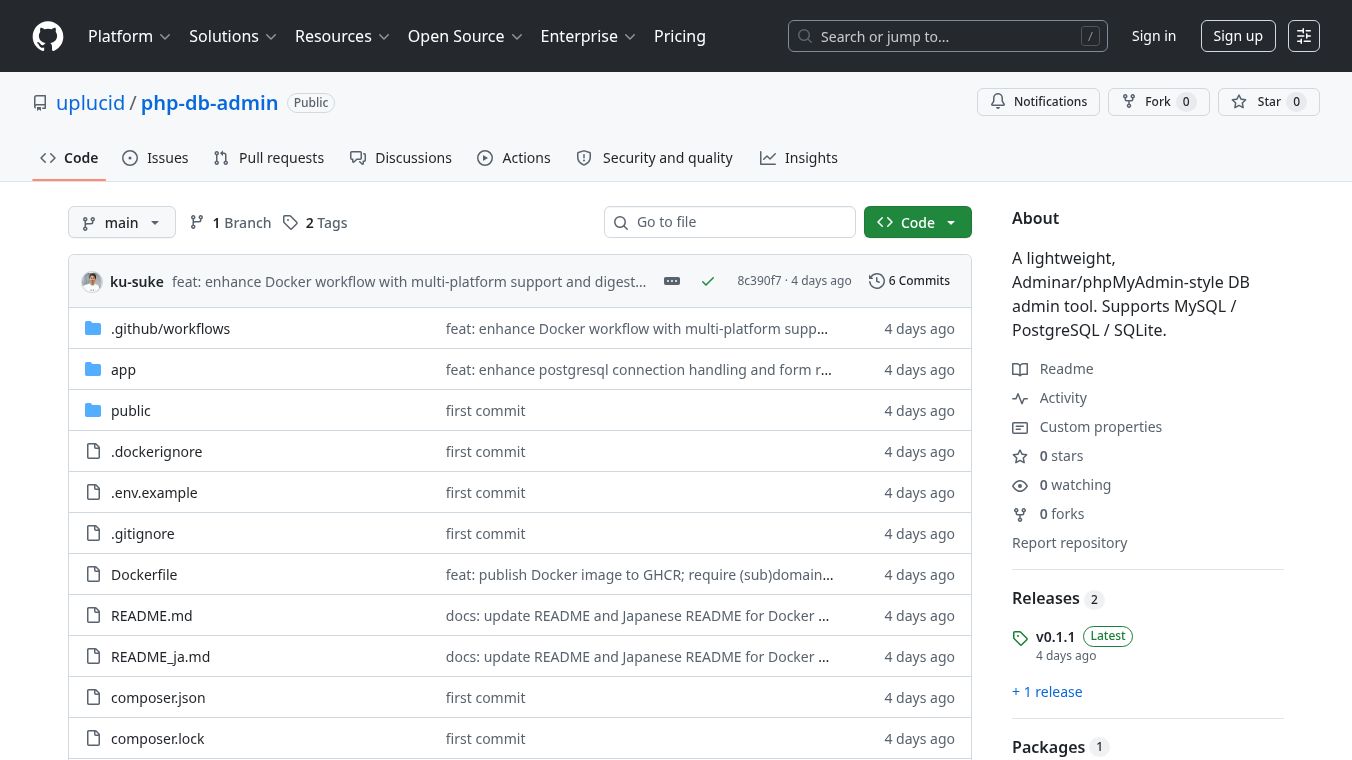Image resolution: width=1352 pixels, height=760 pixels.
Task: Click the .env.example file icon
Action: [94, 492]
